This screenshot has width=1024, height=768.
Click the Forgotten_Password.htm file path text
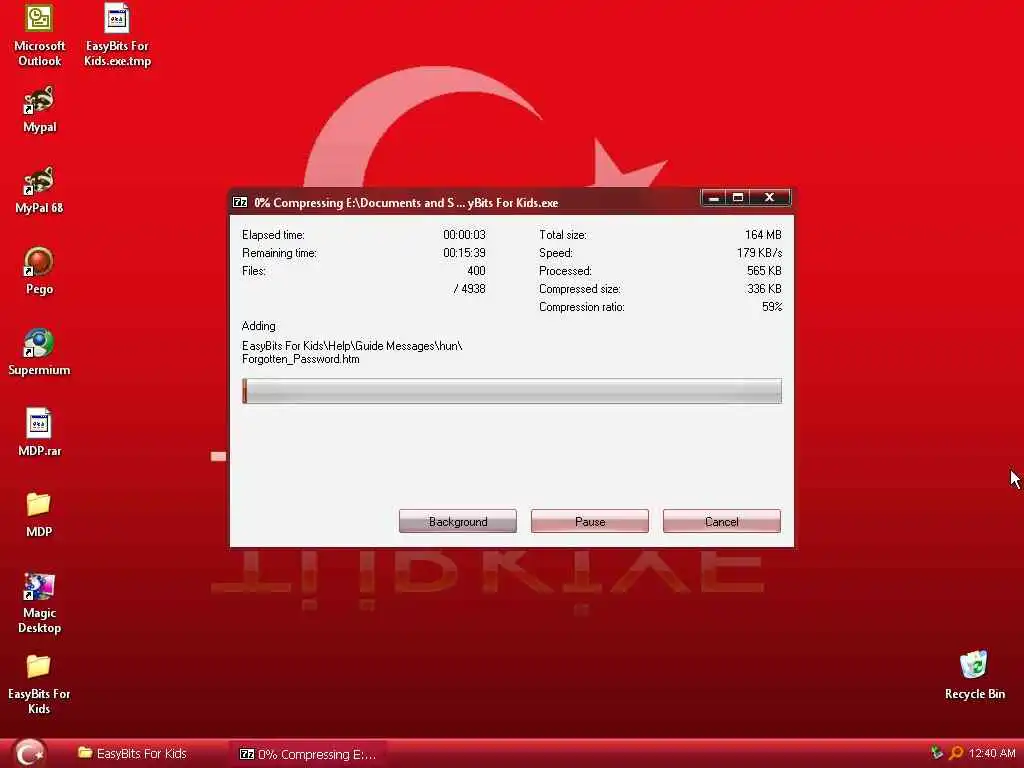[352, 352]
